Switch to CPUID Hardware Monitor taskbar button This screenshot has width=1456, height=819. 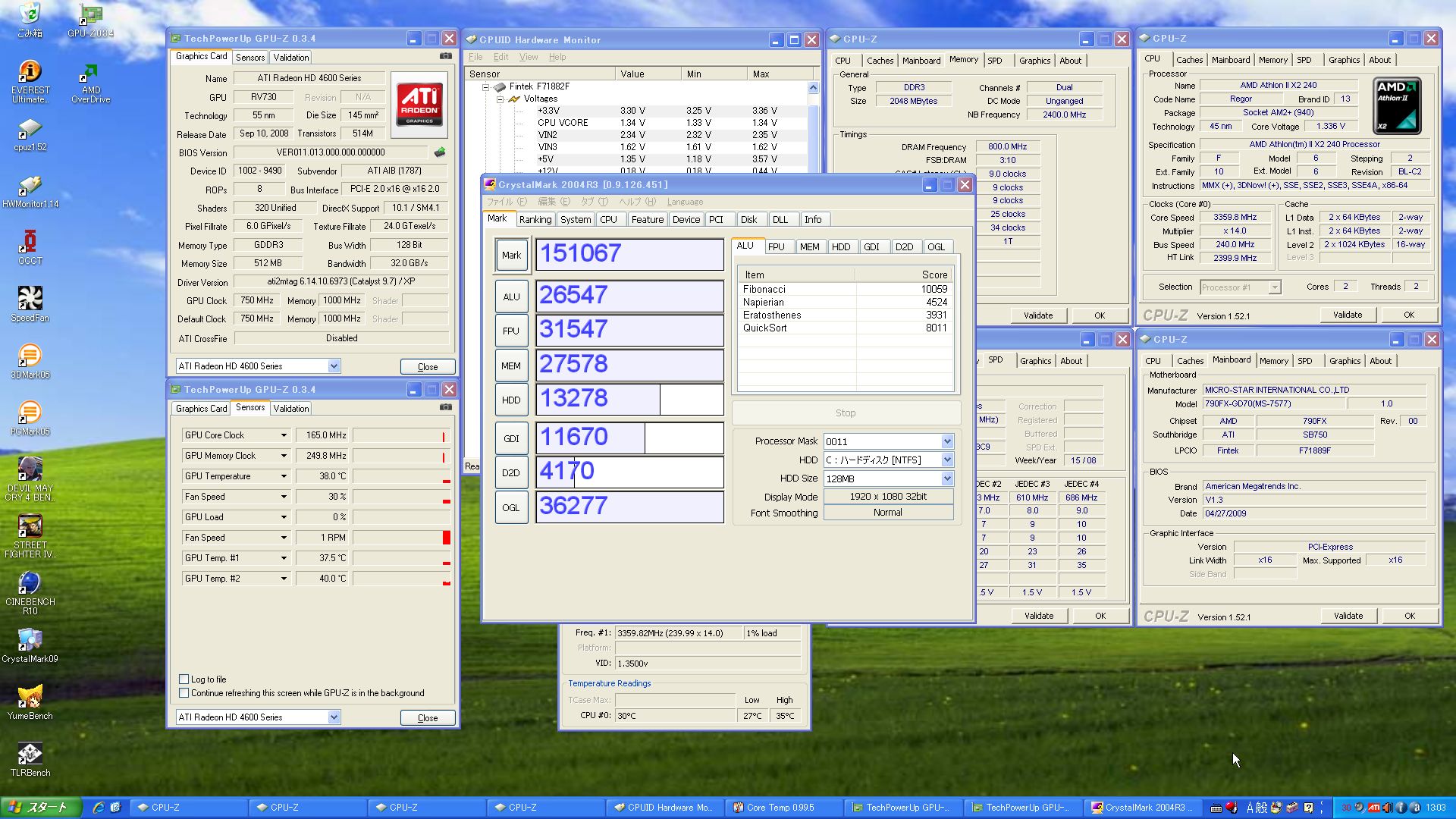pos(666,808)
